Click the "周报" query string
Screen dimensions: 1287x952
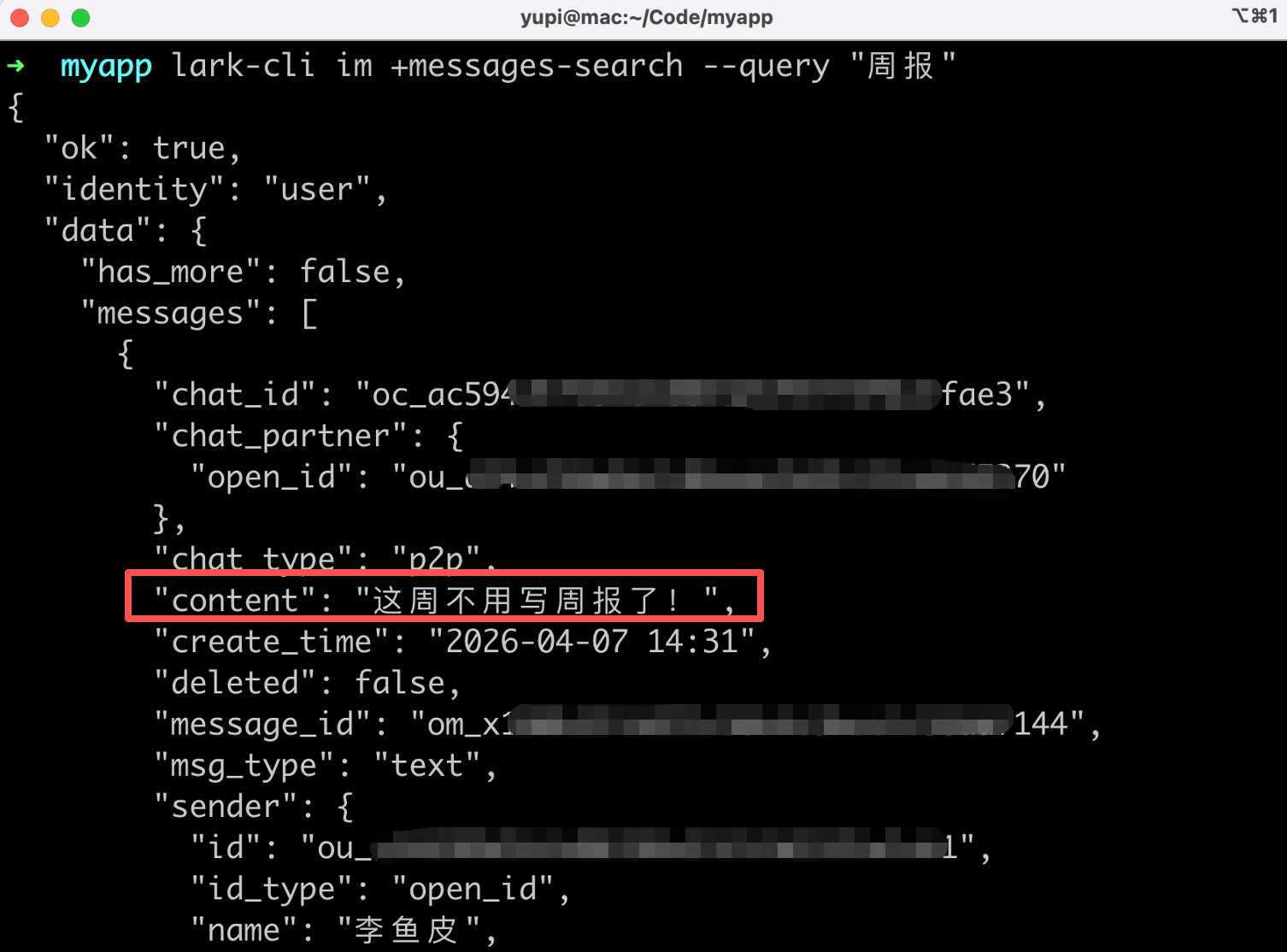click(x=902, y=65)
